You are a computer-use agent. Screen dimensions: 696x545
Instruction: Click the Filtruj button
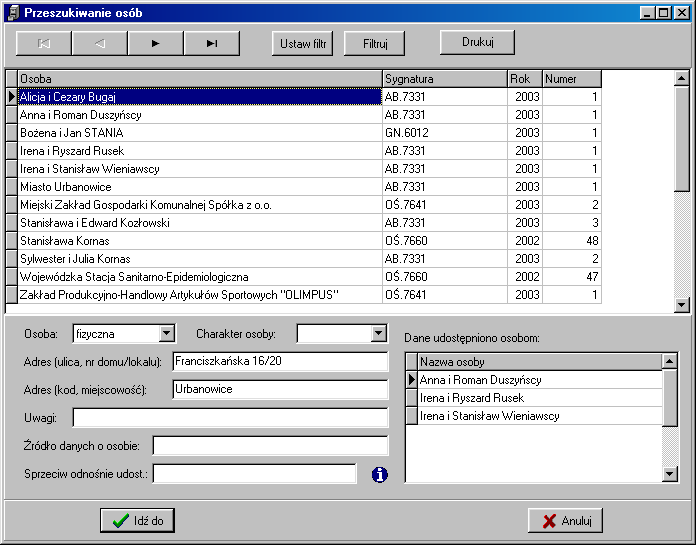coord(374,43)
